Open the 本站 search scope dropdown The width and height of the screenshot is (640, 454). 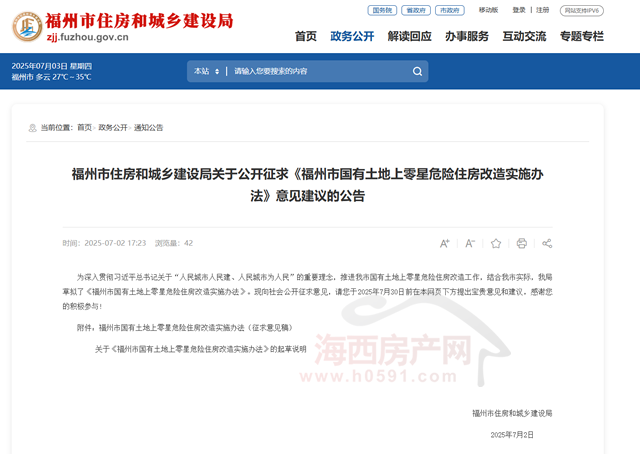click(207, 71)
